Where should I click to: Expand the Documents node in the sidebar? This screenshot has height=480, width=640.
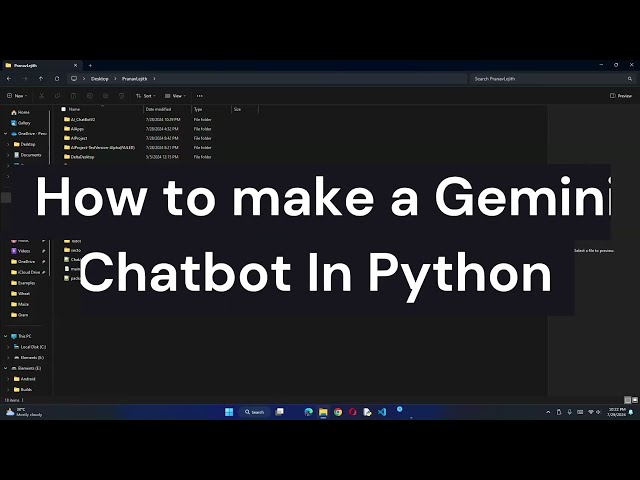pyautogui.click(x=8, y=155)
